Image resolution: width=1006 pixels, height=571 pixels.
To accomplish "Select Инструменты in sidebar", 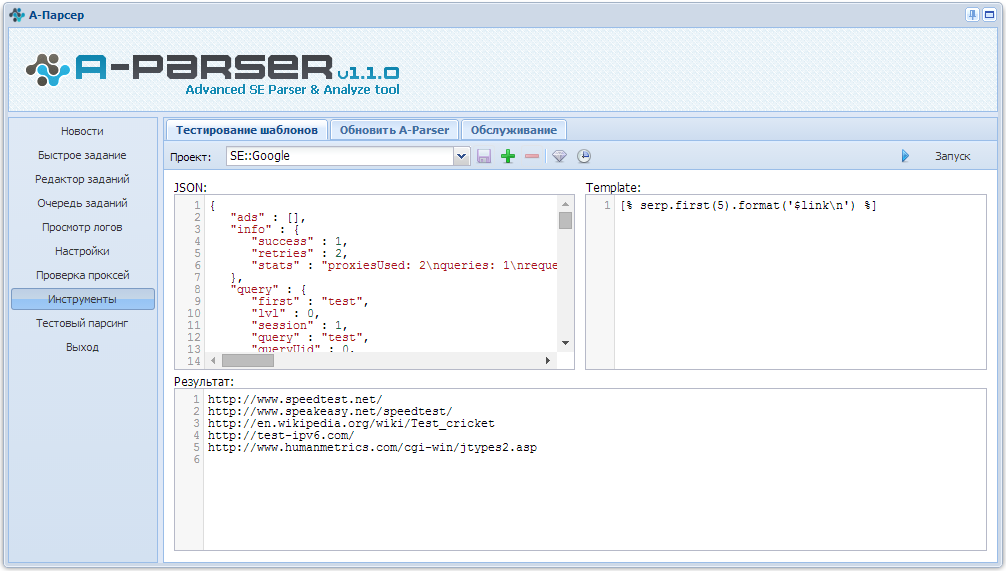I will click(x=82, y=299).
